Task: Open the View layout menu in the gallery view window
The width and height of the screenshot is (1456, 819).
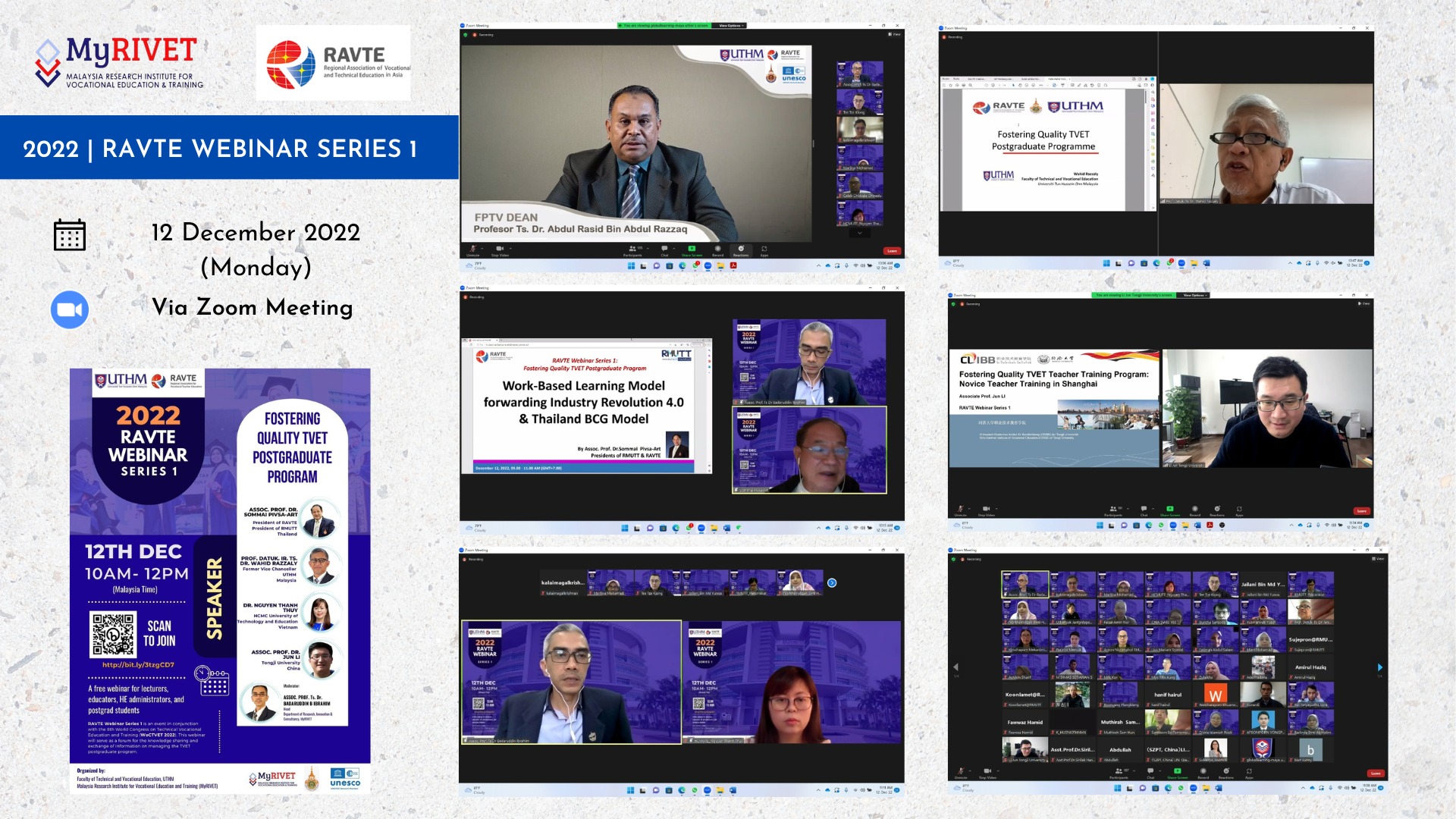Action: (1378, 559)
